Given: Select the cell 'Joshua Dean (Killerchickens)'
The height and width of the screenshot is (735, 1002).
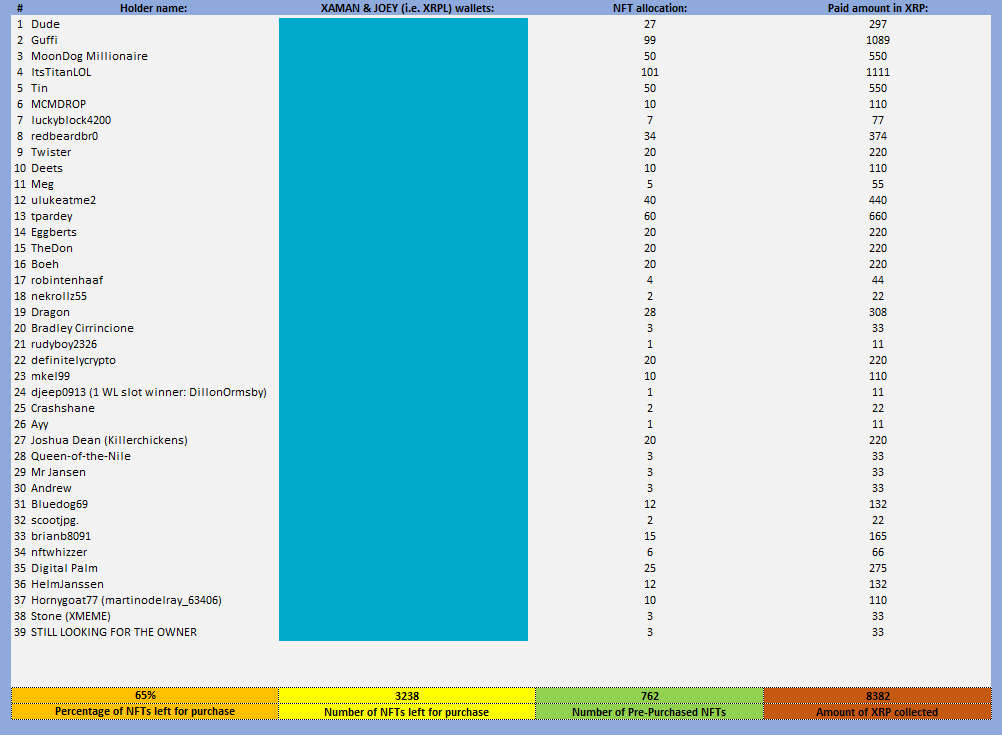Looking at the screenshot, I should point(109,440).
